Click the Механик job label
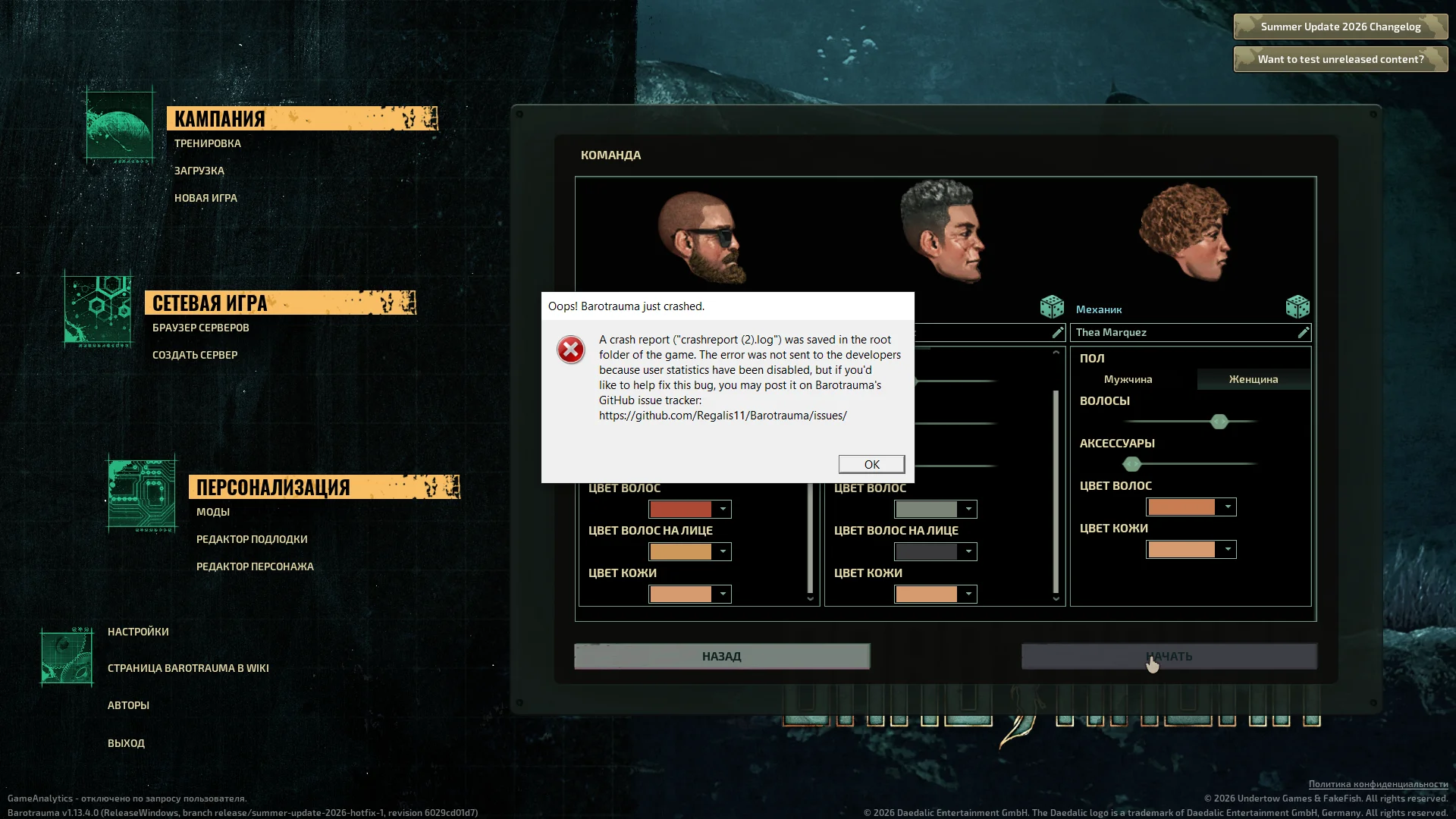The width and height of the screenshot is (1456, 819). tap(1099, 309)
